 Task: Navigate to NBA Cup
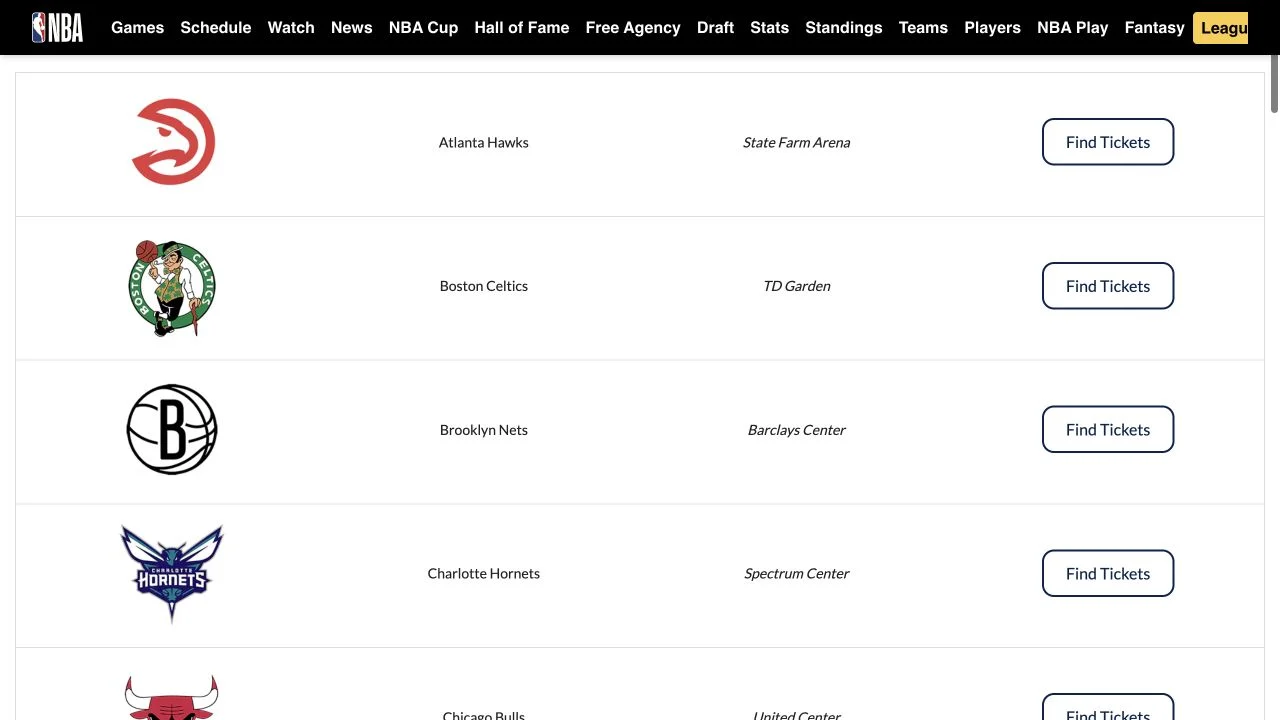click(423, 27)
